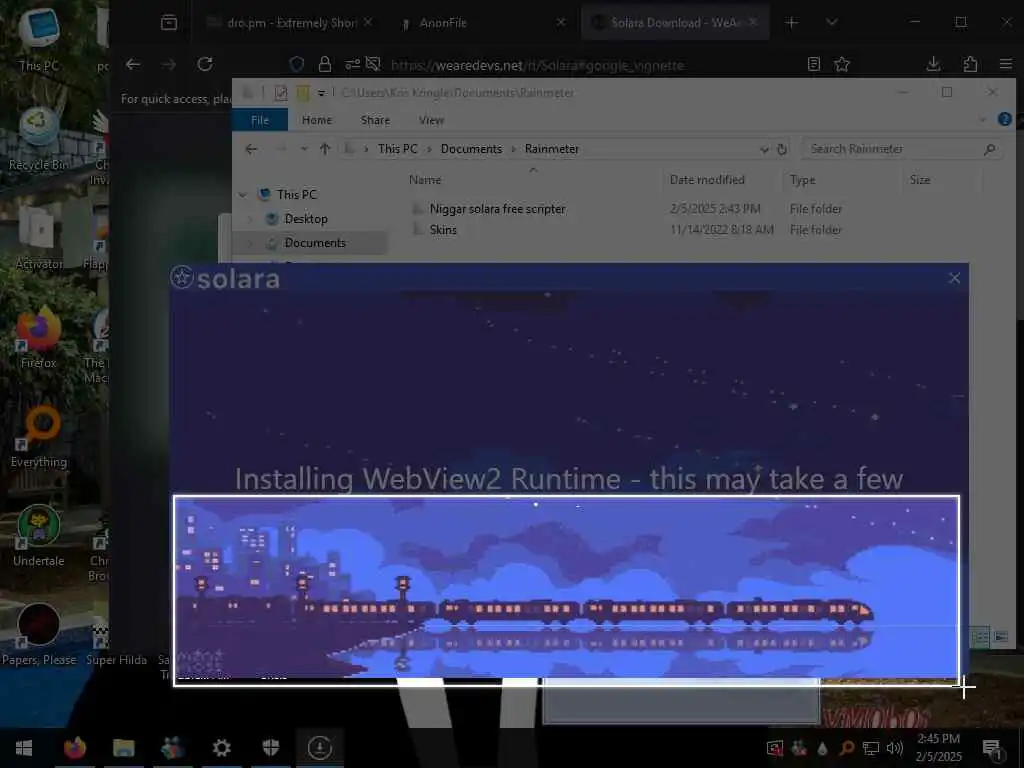Viewport: 1024px width, 768px height.
Task: Switch Explorer to large thumbnails view icon
Action: pyautogui.click(x=1000, y=637)
